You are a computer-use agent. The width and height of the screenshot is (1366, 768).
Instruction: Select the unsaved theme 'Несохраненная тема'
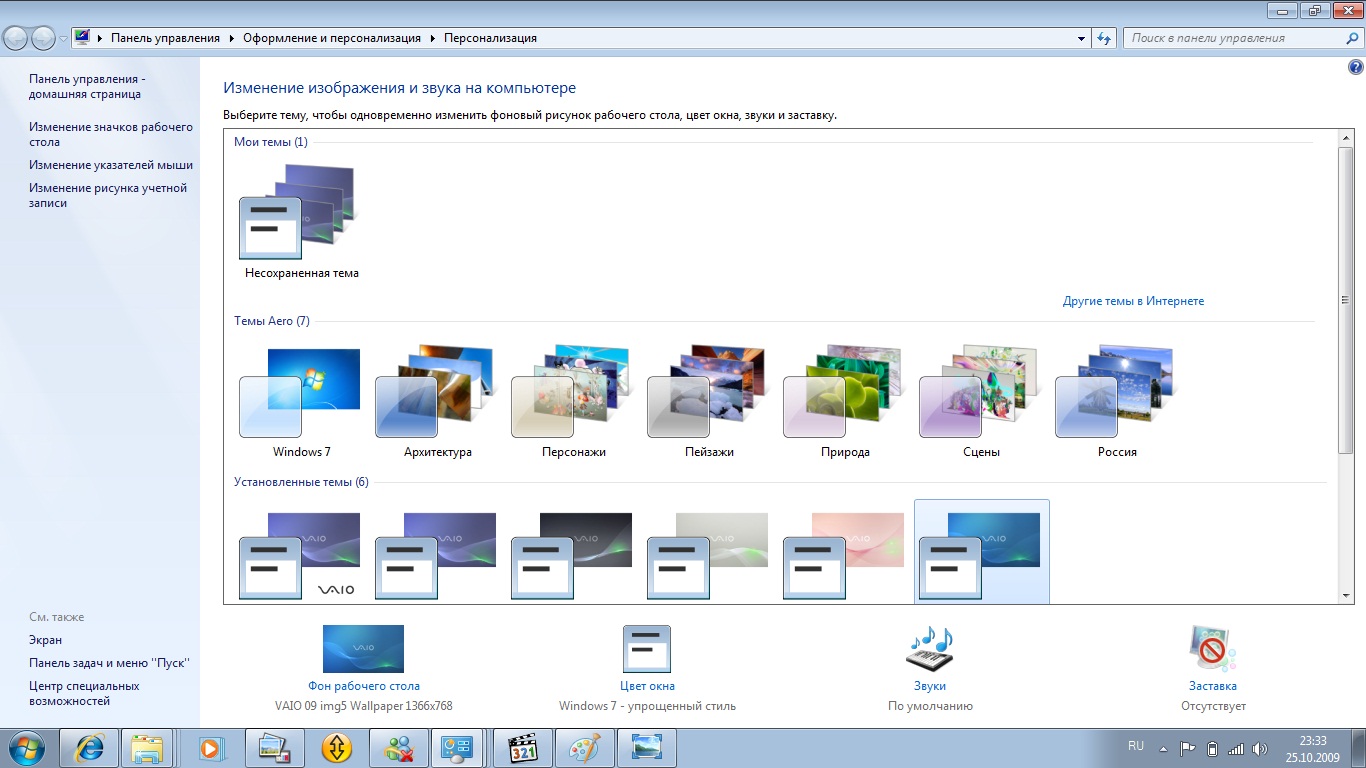[301, 222]
